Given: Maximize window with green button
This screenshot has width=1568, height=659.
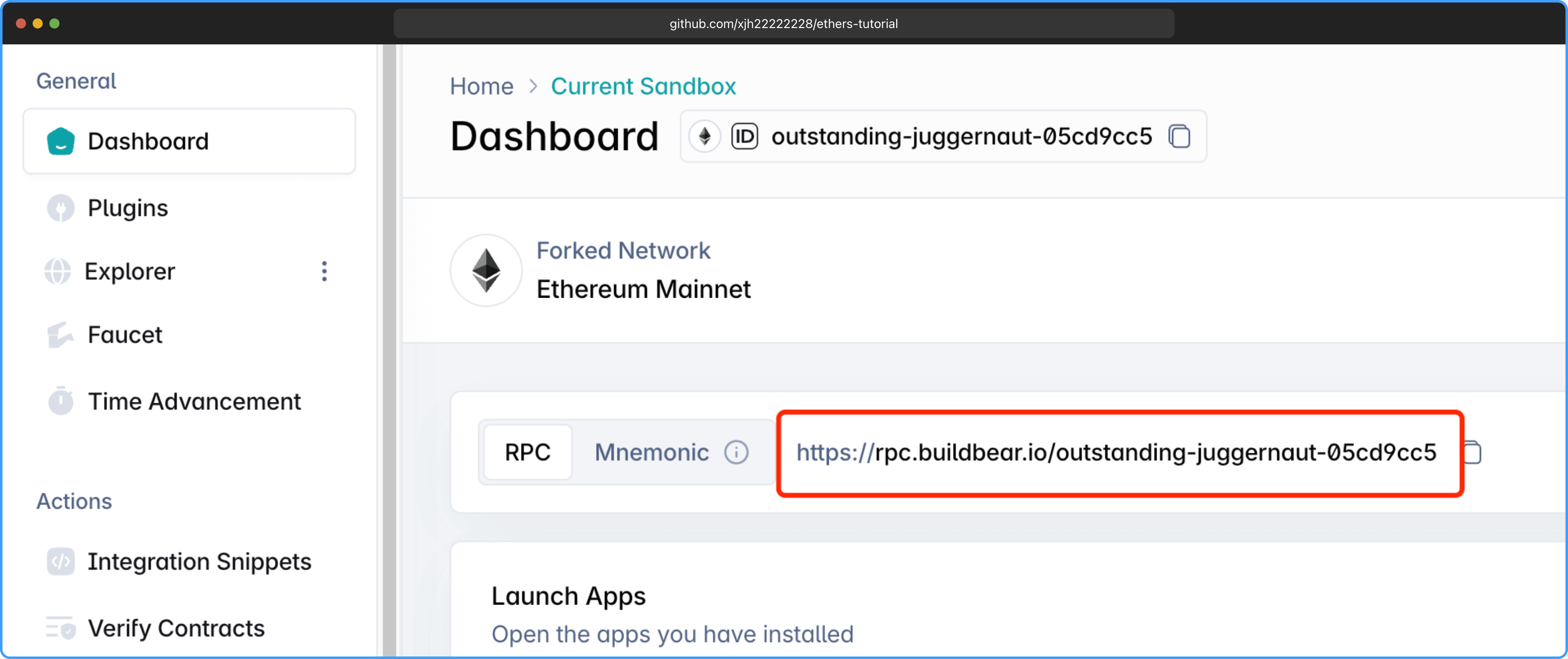Looking at the screenshot, I should point(55,24).
